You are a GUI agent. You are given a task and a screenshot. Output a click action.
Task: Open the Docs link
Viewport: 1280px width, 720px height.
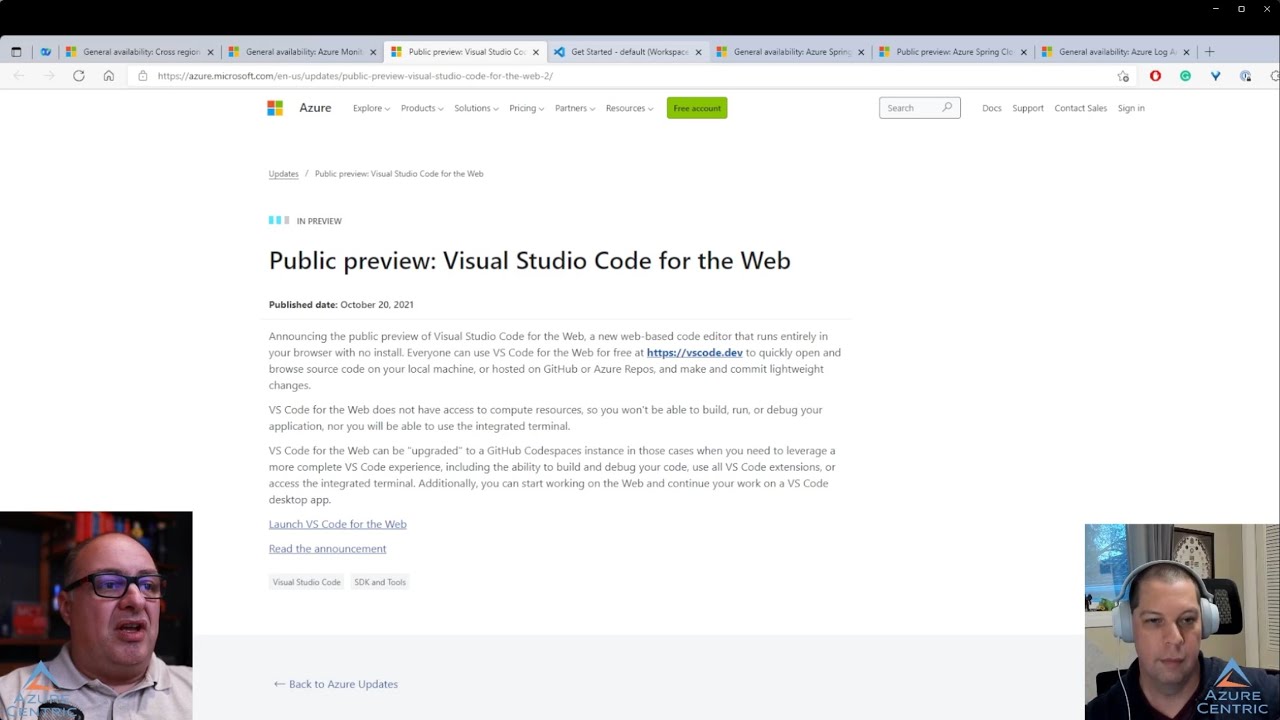(x=991, y=108)
